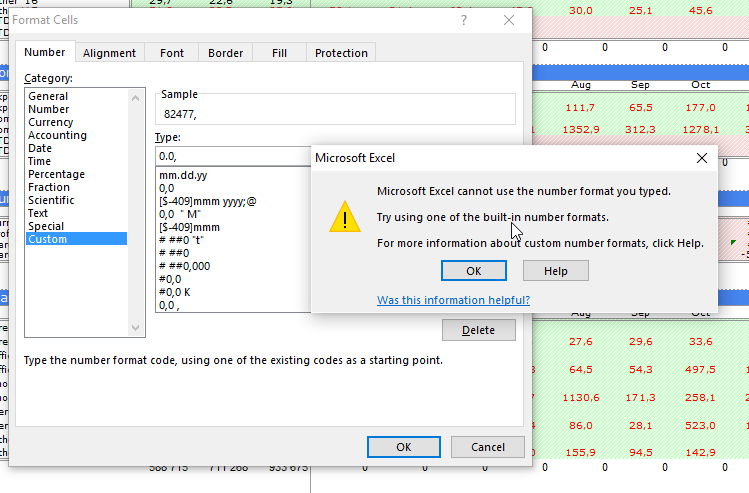
Task: Switch to the Font tab
Action: pyautogui.click(x=172, y=53)
